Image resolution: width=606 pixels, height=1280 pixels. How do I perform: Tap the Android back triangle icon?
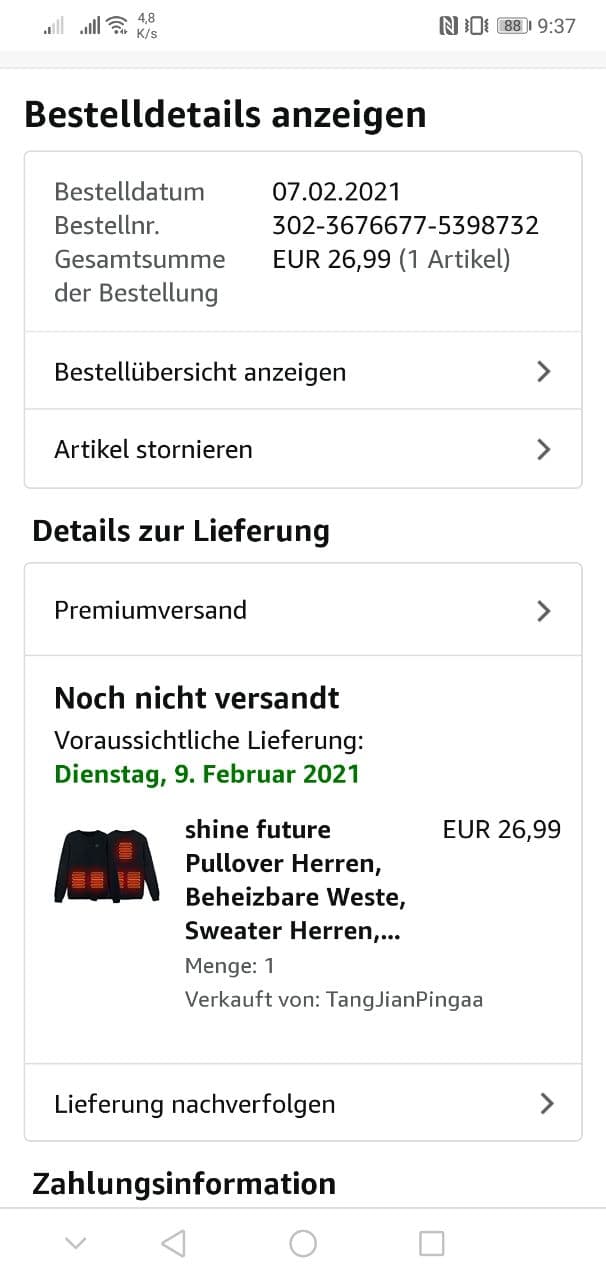(x=174, y=1243)
